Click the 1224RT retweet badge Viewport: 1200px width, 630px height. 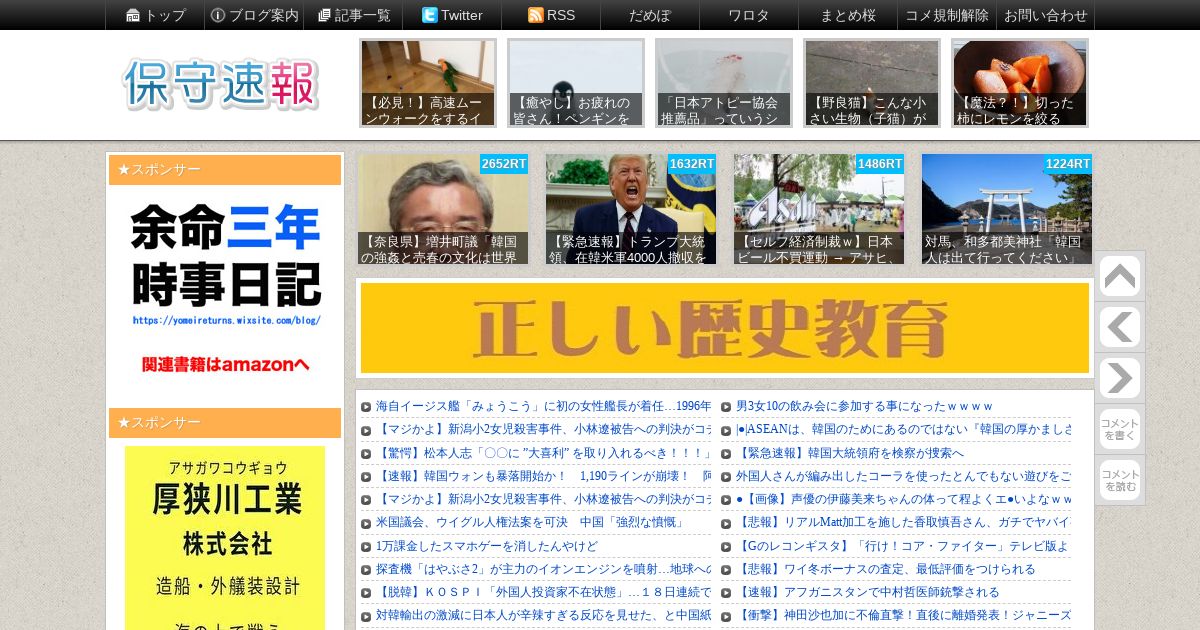point(1068,164)
